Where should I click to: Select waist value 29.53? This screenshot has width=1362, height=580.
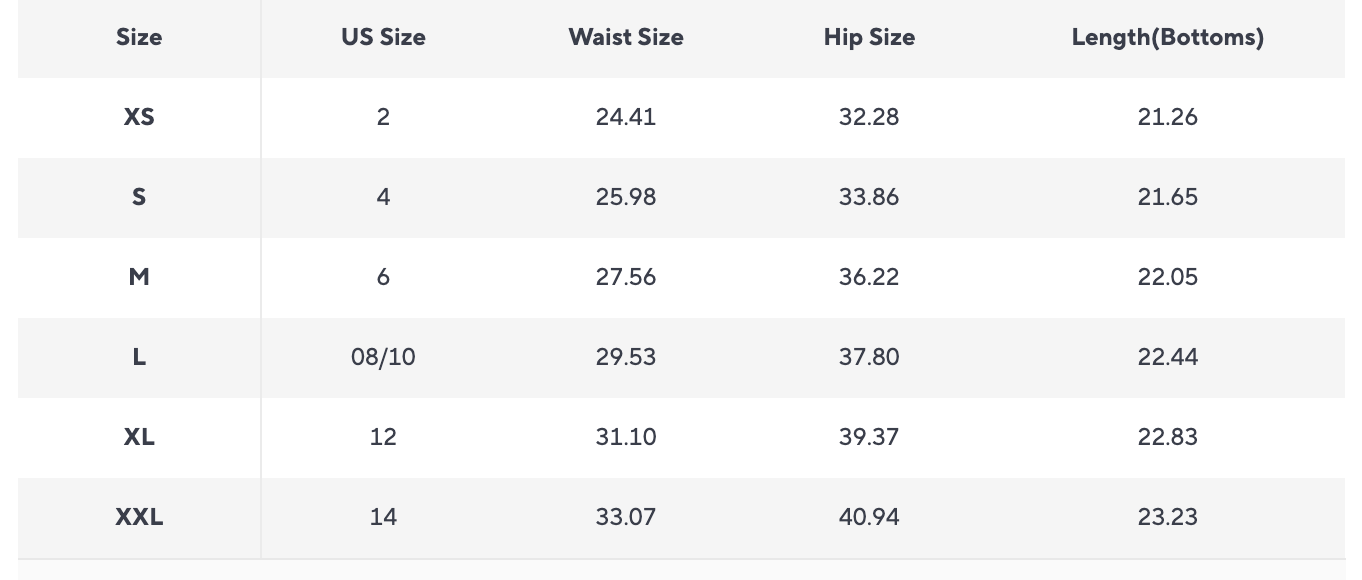tap(626, 357)
